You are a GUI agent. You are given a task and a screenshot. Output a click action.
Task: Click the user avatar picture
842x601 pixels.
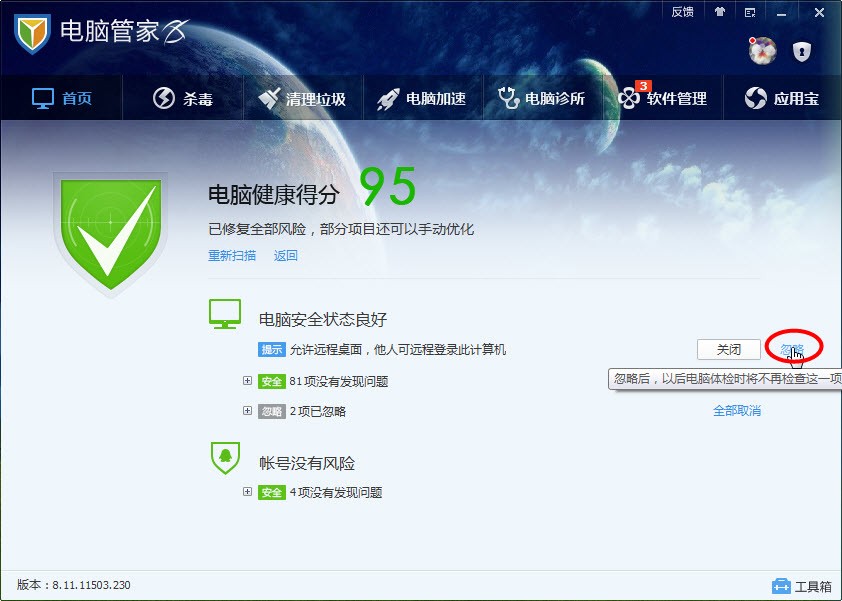pyautogui.click(x=763, y=51)
